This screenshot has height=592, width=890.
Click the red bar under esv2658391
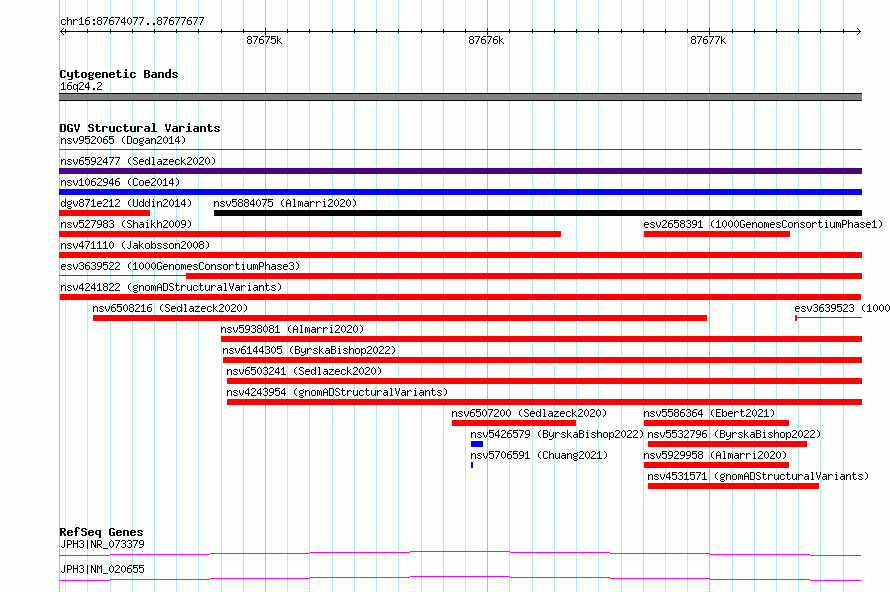tap(717, 234)
